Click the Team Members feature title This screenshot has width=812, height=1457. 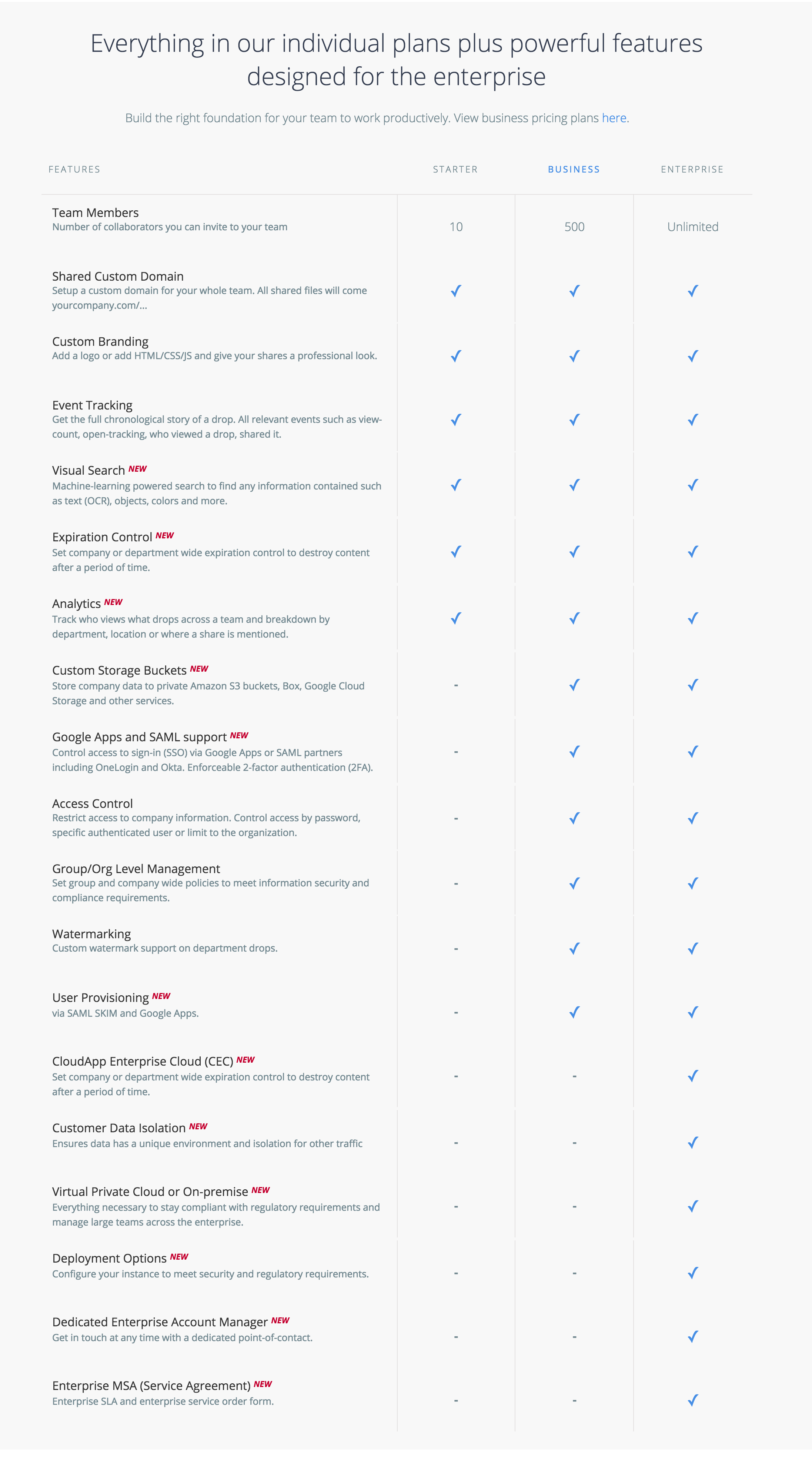click(96, 213)
